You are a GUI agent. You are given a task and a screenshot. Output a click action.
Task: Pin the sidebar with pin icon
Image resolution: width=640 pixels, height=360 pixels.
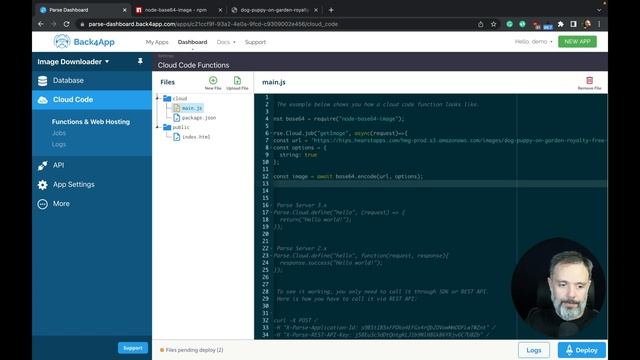click(x=140, y=61)
